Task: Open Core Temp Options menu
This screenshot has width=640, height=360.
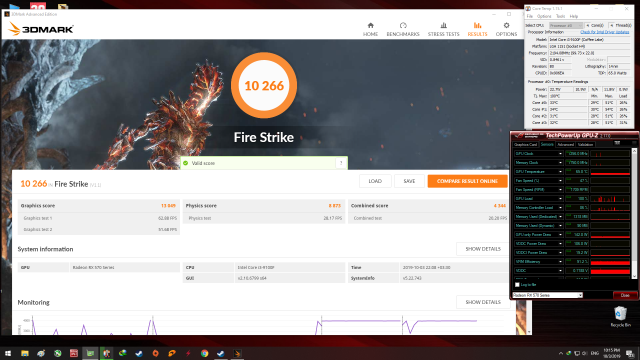Action: tap(544, 16)
